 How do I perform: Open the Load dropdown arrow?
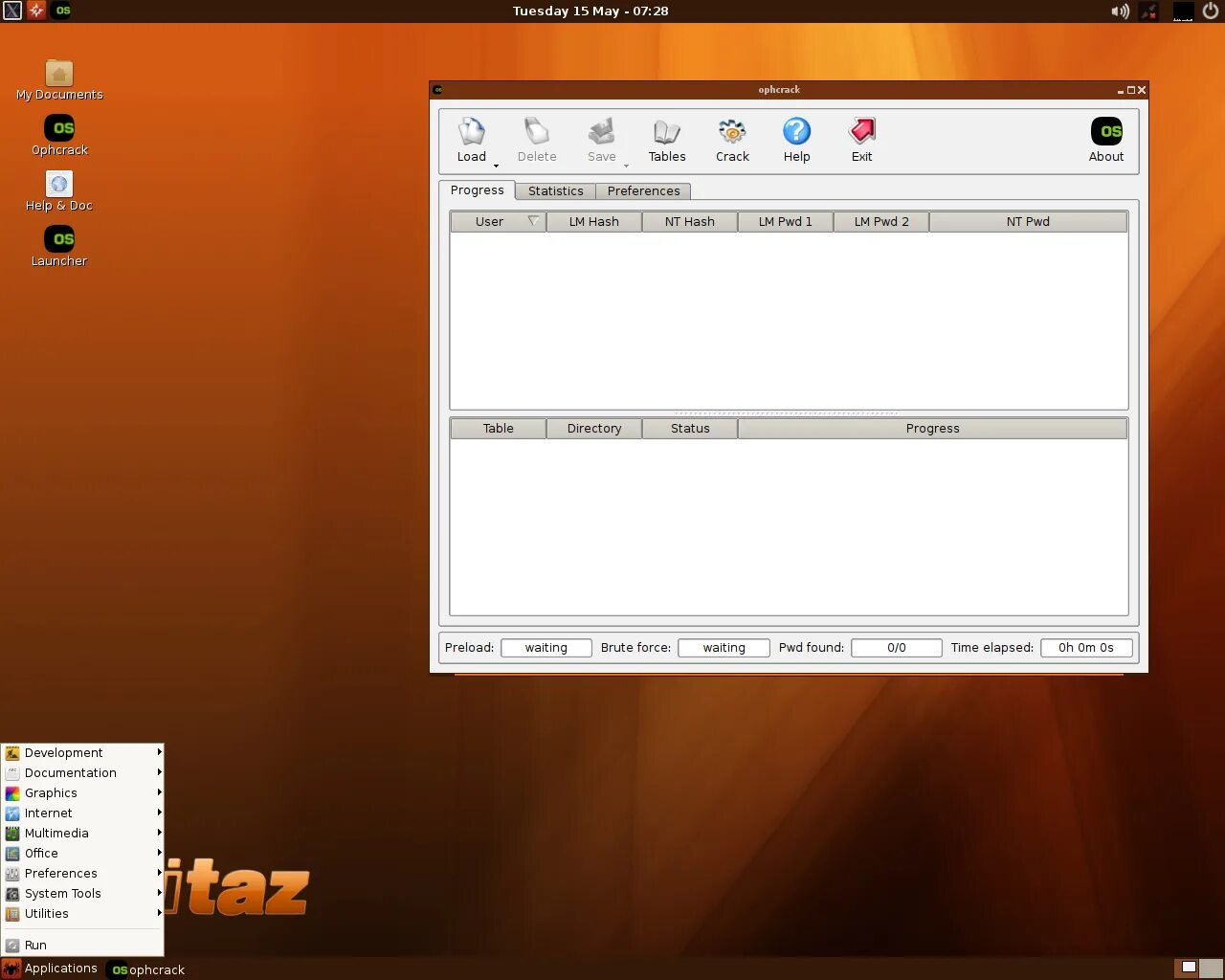[x=496, y=166]
